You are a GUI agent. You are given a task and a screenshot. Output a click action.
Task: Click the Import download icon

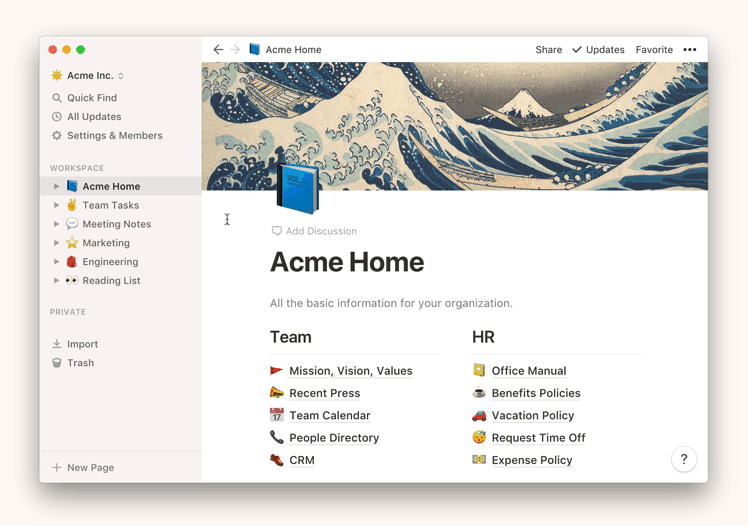tap(57, 344)
